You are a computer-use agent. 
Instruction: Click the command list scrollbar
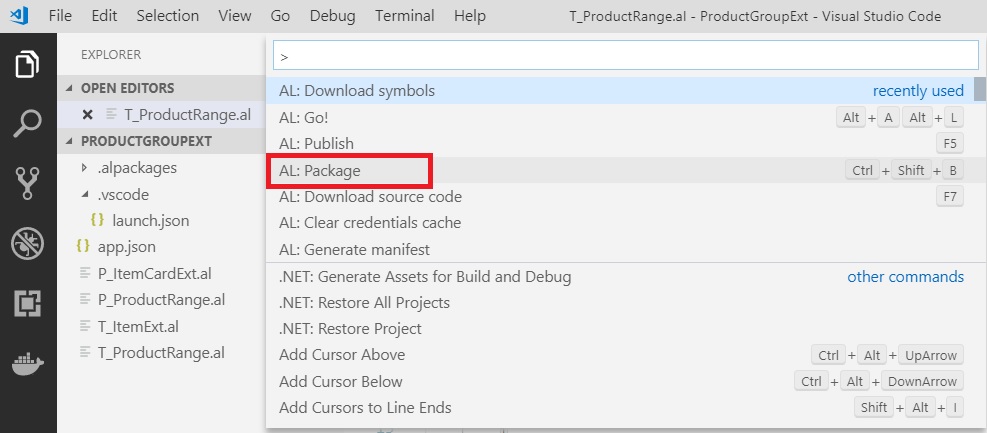pyautogui.click(x=980, y=90)
